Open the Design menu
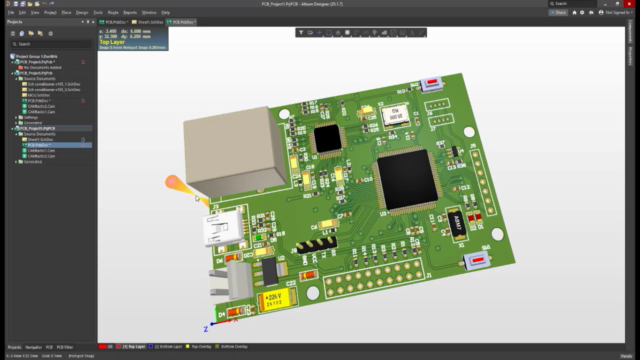This screenshot has width=640, height=360. [82, 13]
